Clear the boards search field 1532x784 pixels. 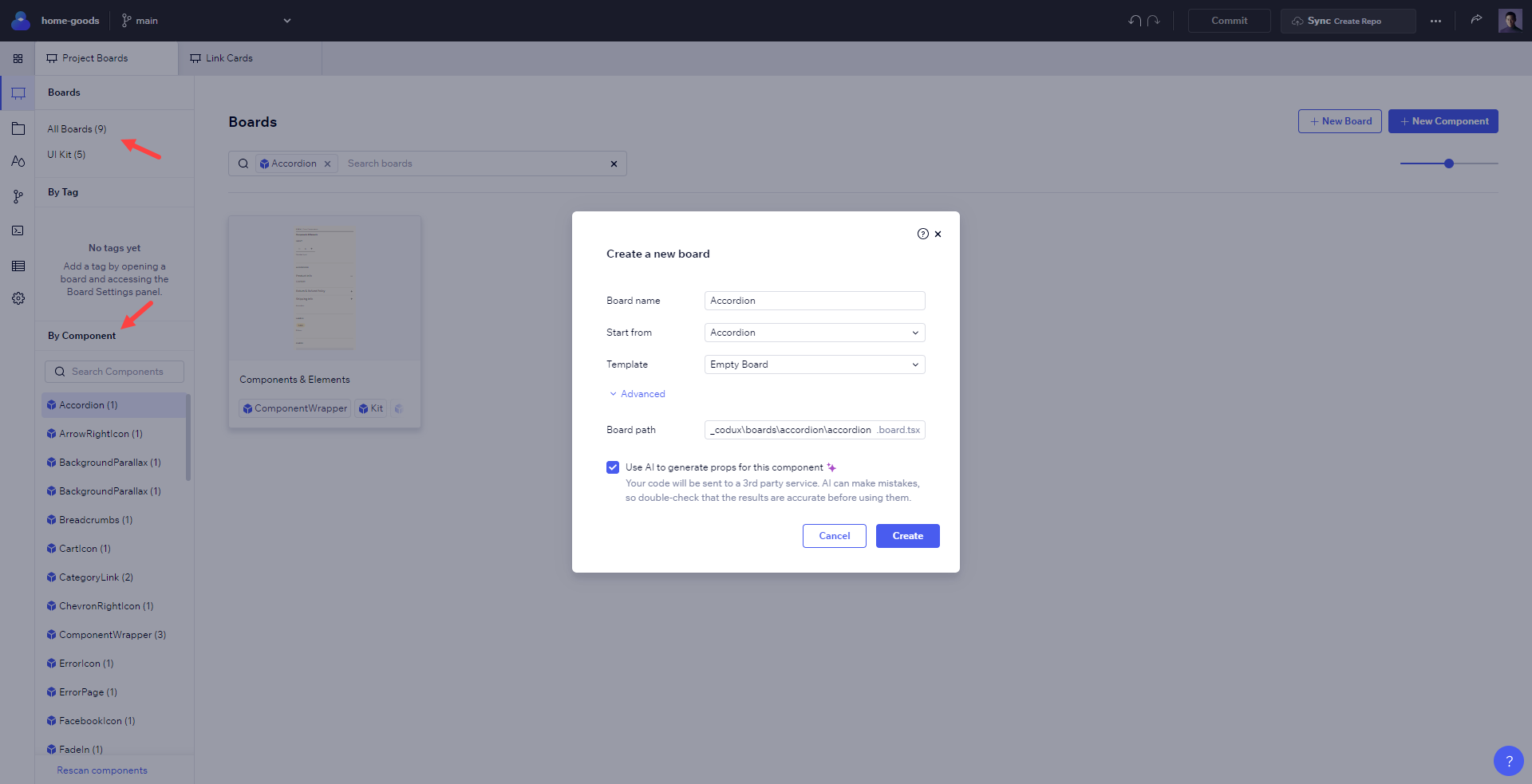coord(614,163)
